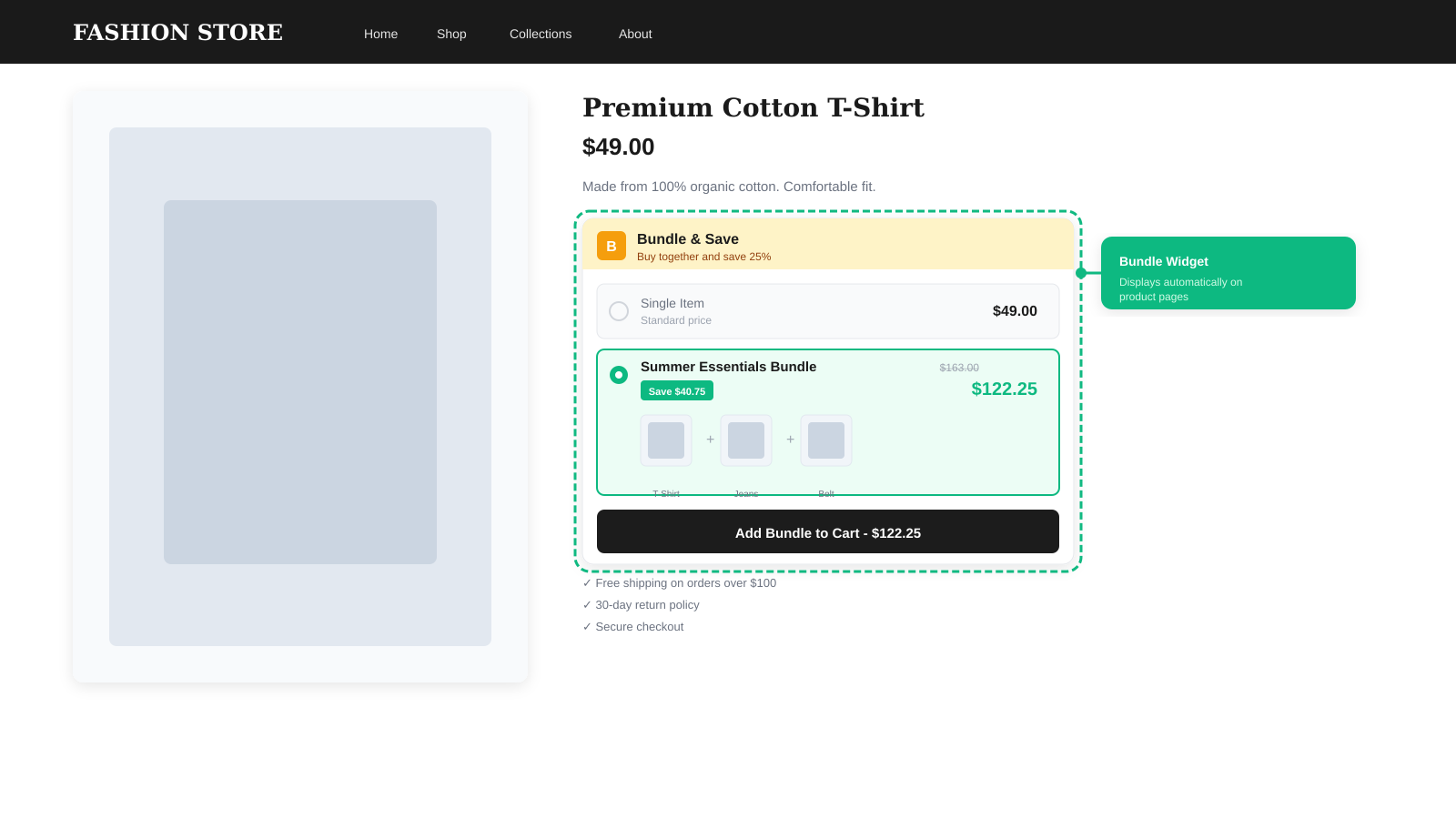
Task: Click the T-Shirt thumbnail in the bundle
Action: coord(665,440)
